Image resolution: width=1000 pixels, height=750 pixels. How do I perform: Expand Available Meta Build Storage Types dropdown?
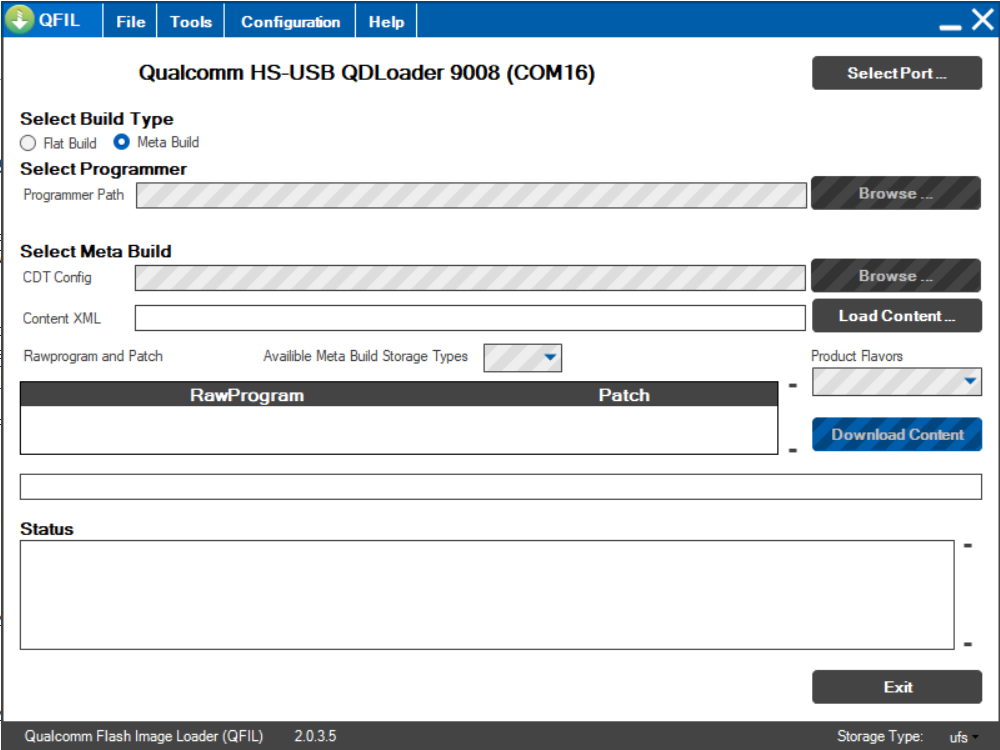pos(523,358)
